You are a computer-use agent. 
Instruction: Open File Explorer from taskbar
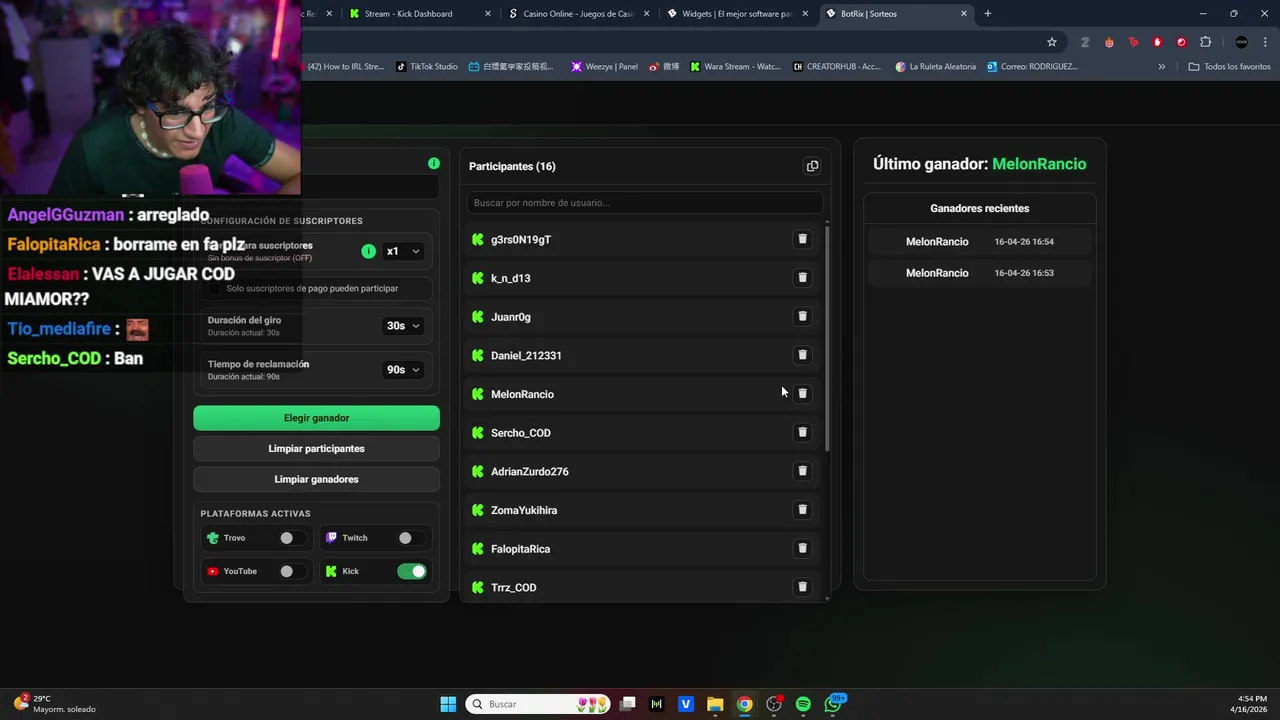pos(715,704)
